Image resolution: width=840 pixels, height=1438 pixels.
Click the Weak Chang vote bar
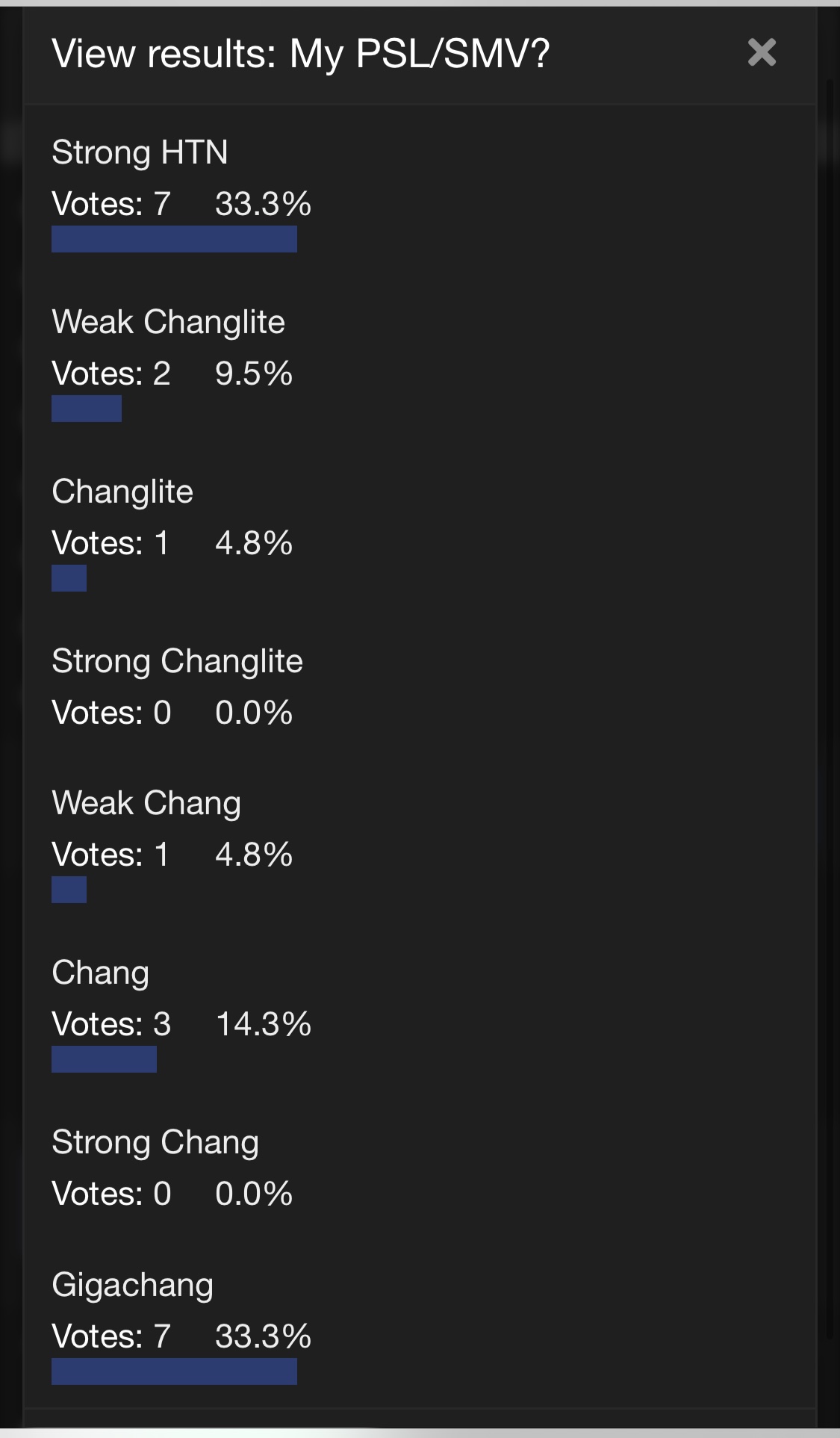point(69,890)
